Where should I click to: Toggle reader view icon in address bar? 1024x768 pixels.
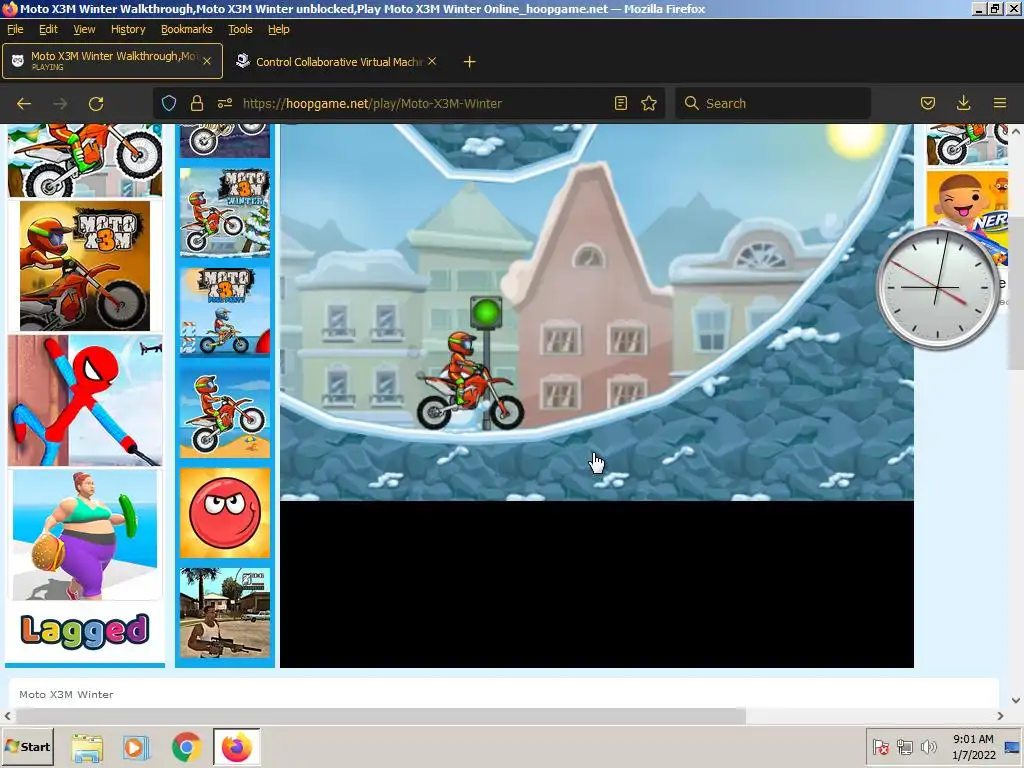(621, 103)
